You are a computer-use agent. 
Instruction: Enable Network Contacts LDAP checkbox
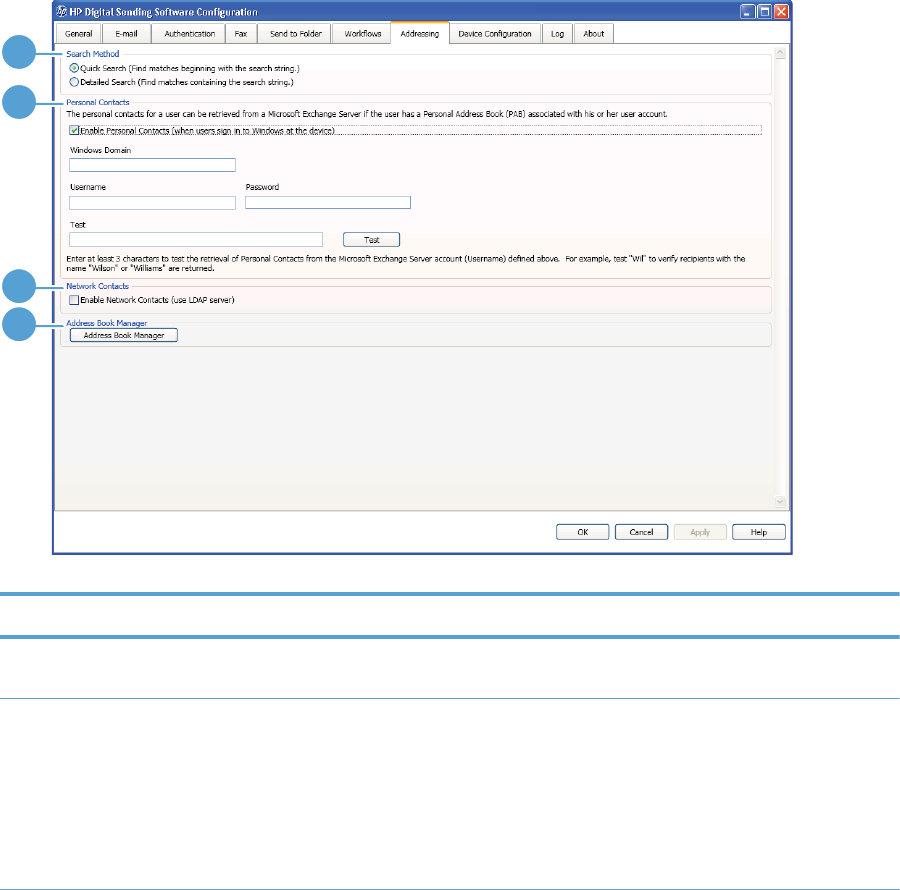pyautogui.click(x=74, y=300)
